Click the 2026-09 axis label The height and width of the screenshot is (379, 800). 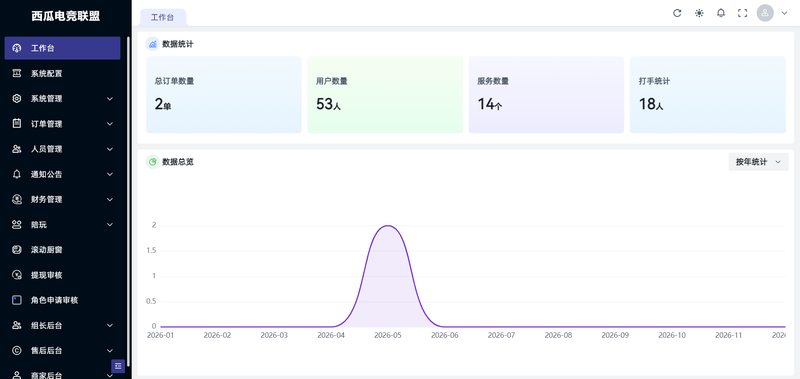click(x=615, y=335)
